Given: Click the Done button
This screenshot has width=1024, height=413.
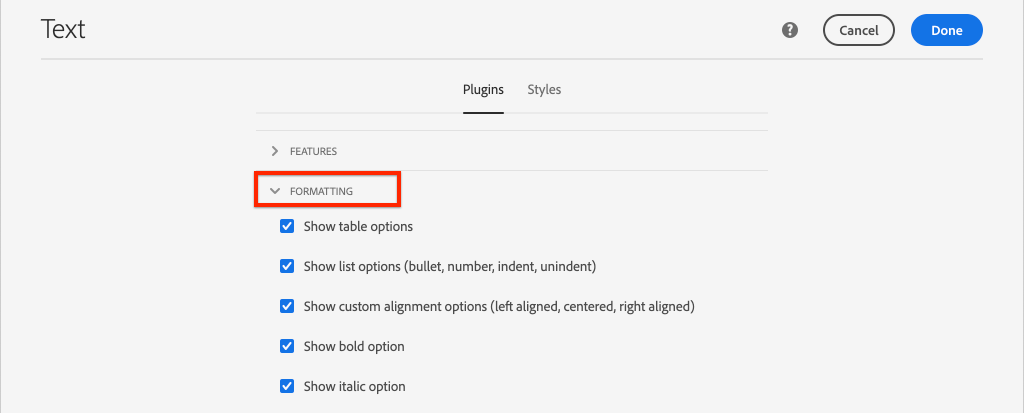Looking at the screenshot, I should [946, 30].
